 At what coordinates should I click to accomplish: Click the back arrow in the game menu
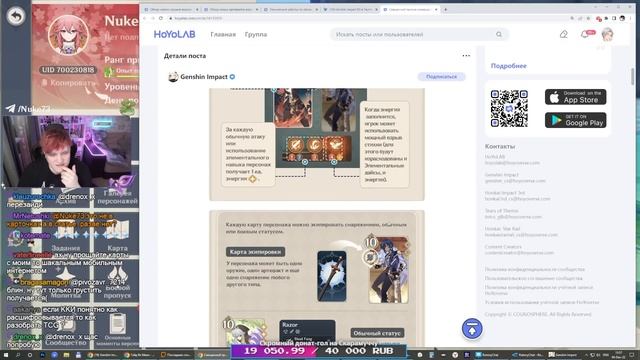point(16,16)
